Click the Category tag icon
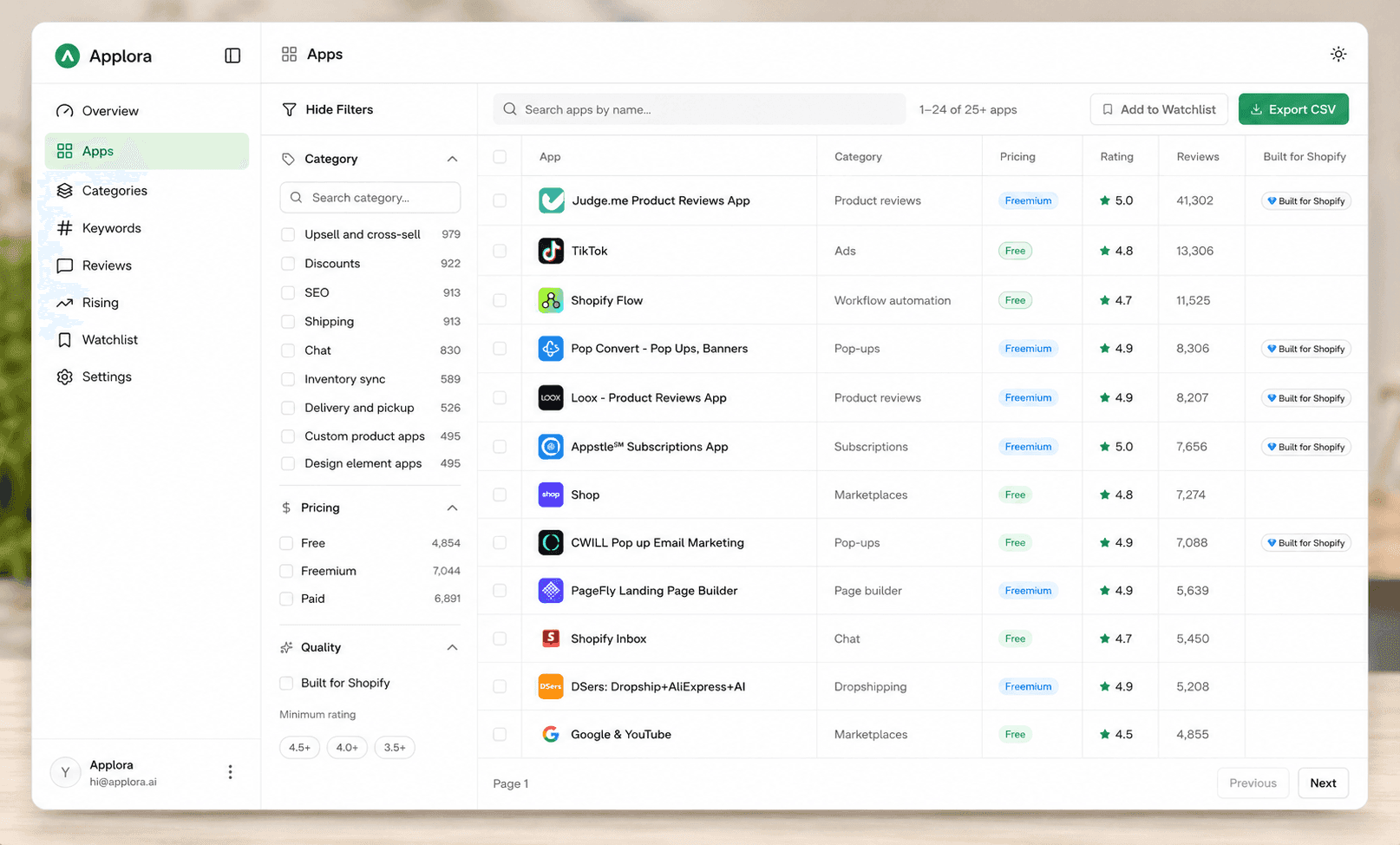Viewport: 1400px width, 845px height. pyautogui.click(x=288, y=159)
